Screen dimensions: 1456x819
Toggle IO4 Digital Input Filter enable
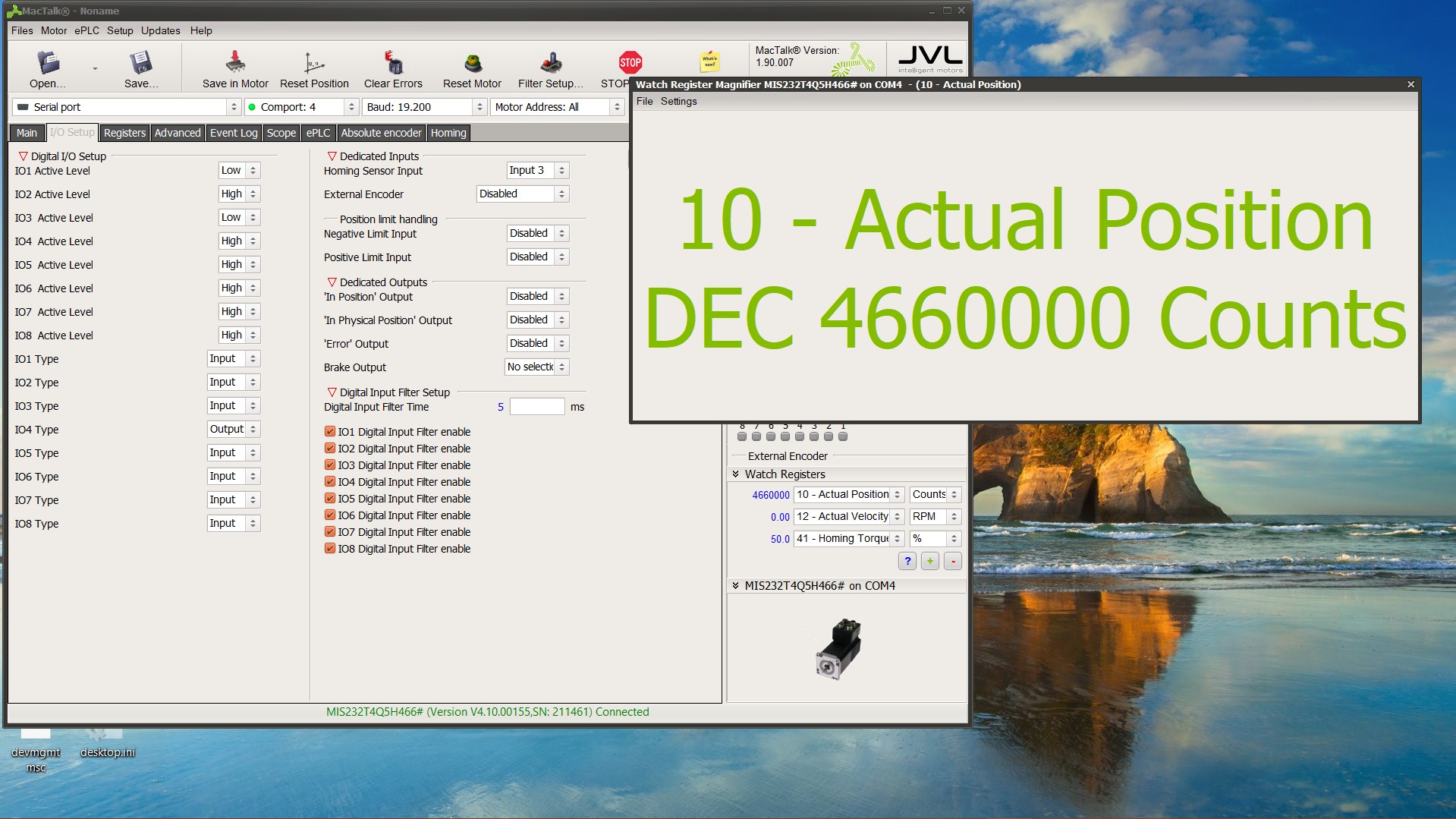(330, 481)
